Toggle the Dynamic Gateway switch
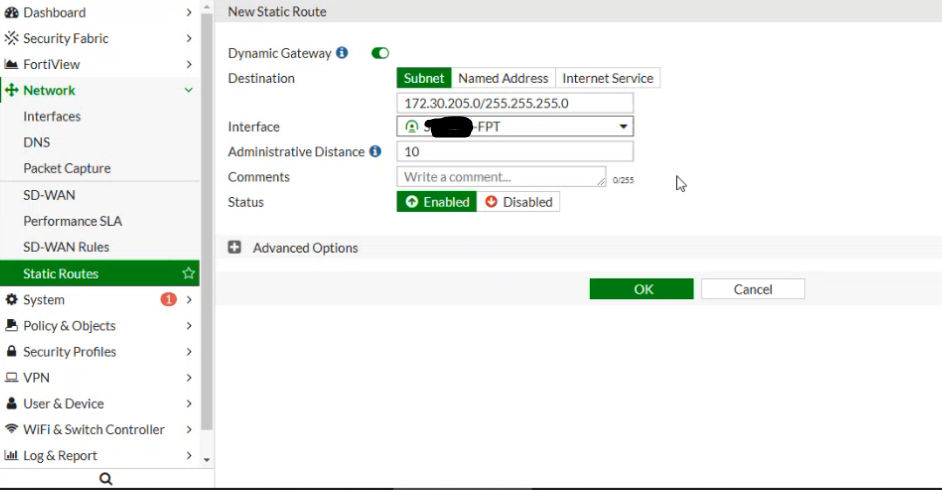The image size is (942, 490). 380,53
